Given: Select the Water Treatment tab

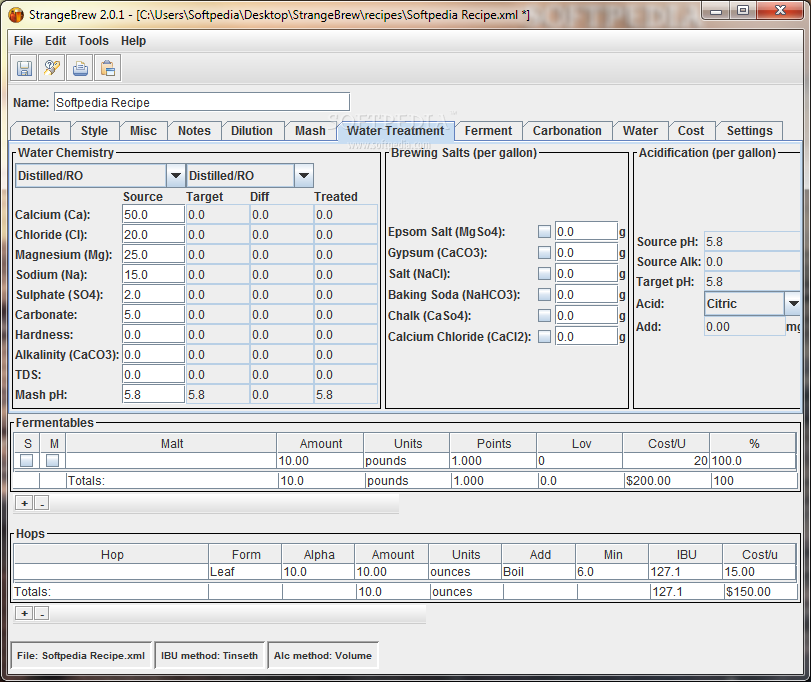Looking at the screenshot, I should (x=395, y=131).
